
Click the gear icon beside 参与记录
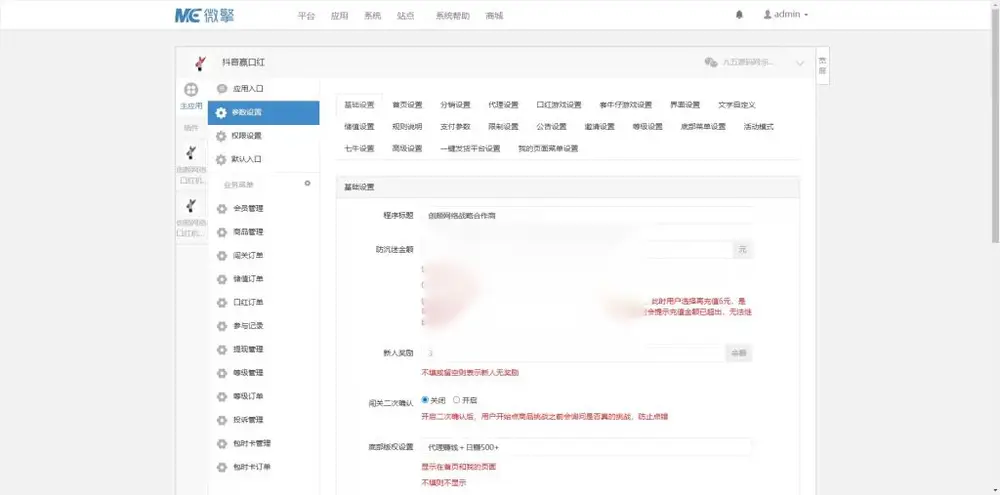[x=221, y=326]
